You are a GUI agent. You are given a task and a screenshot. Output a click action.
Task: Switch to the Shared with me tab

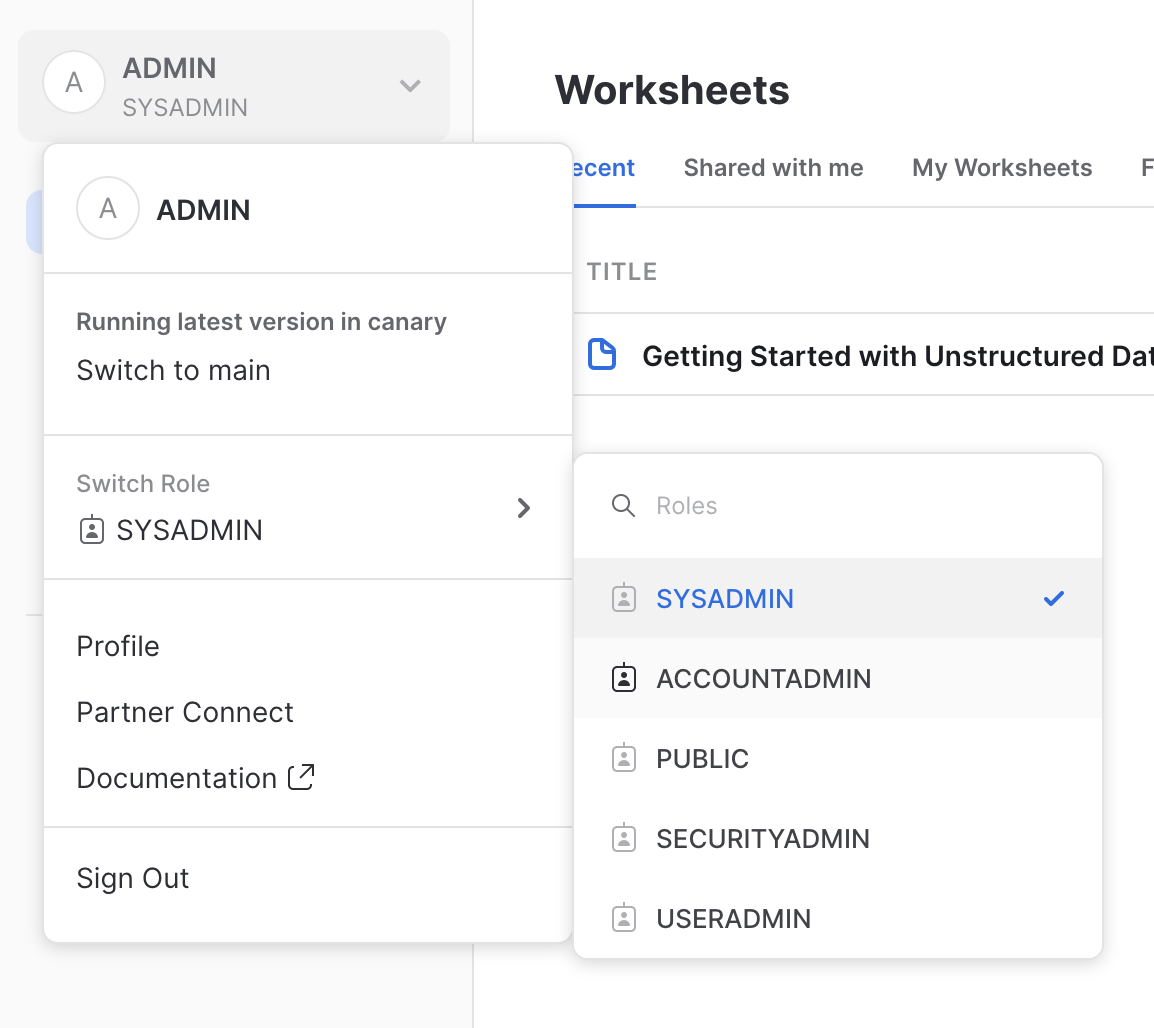[773, 168]
